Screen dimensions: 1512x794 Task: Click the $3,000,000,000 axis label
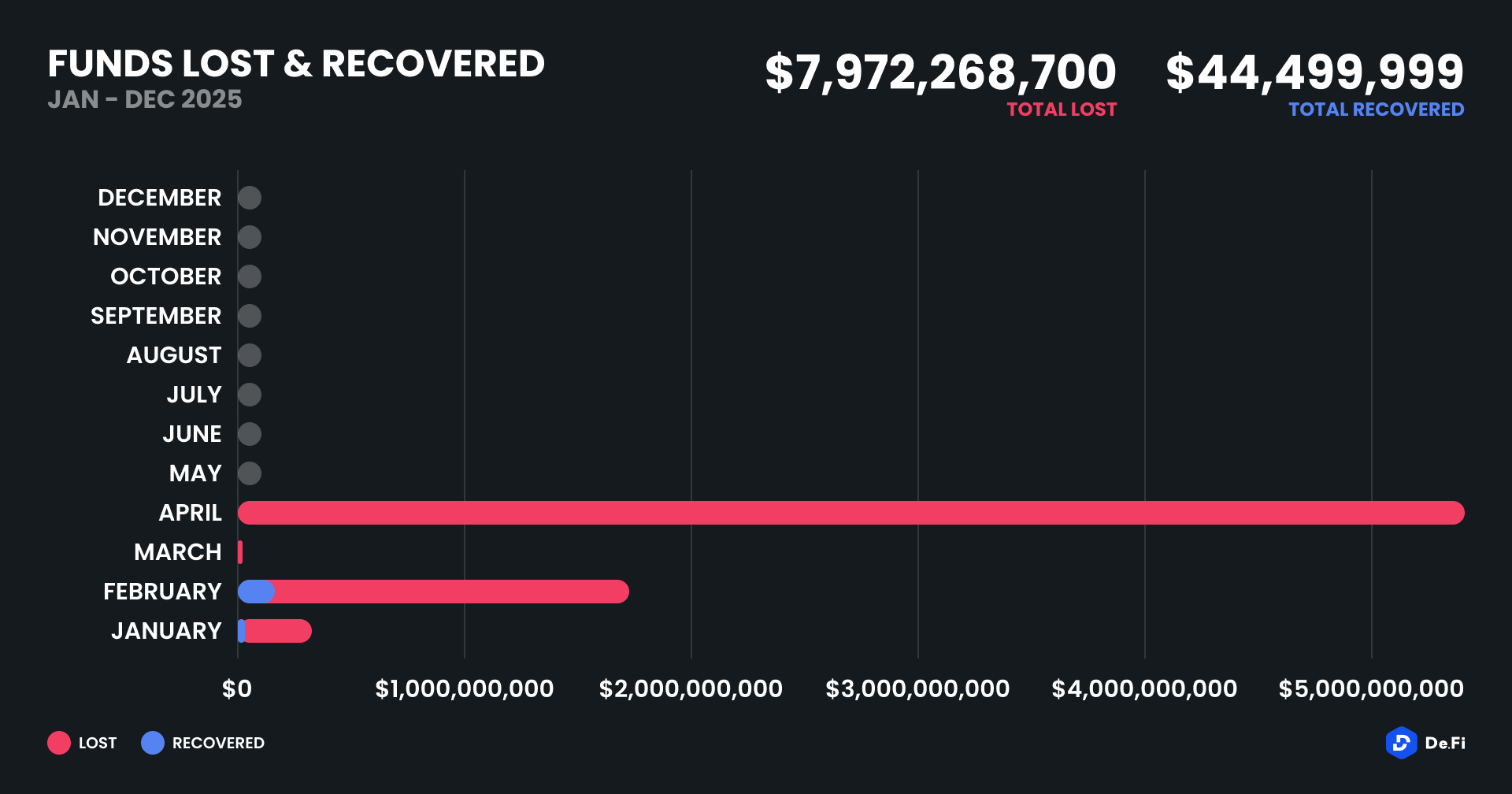pyautogui.click(x=917, y=689)
